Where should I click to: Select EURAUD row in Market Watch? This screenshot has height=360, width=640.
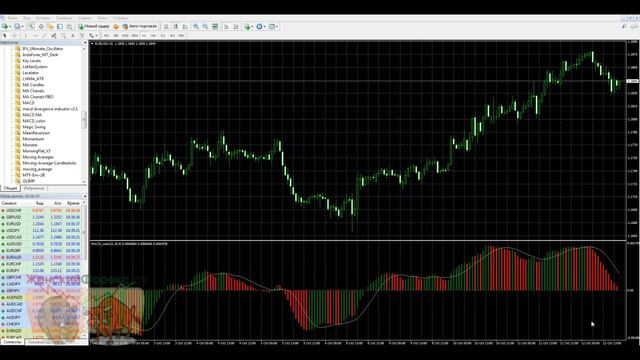point(41,257)
